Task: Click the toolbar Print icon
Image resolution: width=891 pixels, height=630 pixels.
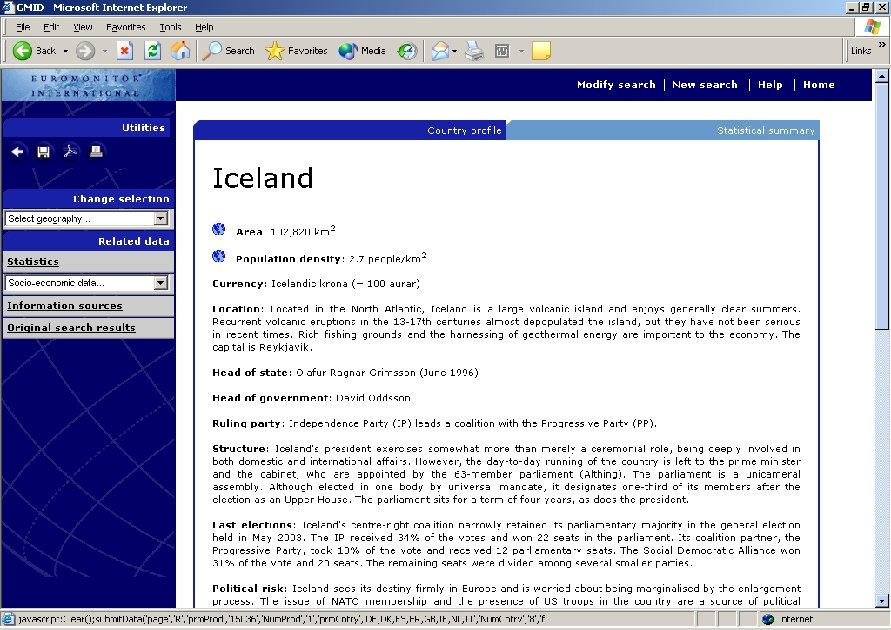Action: click(x=474, y=51)
